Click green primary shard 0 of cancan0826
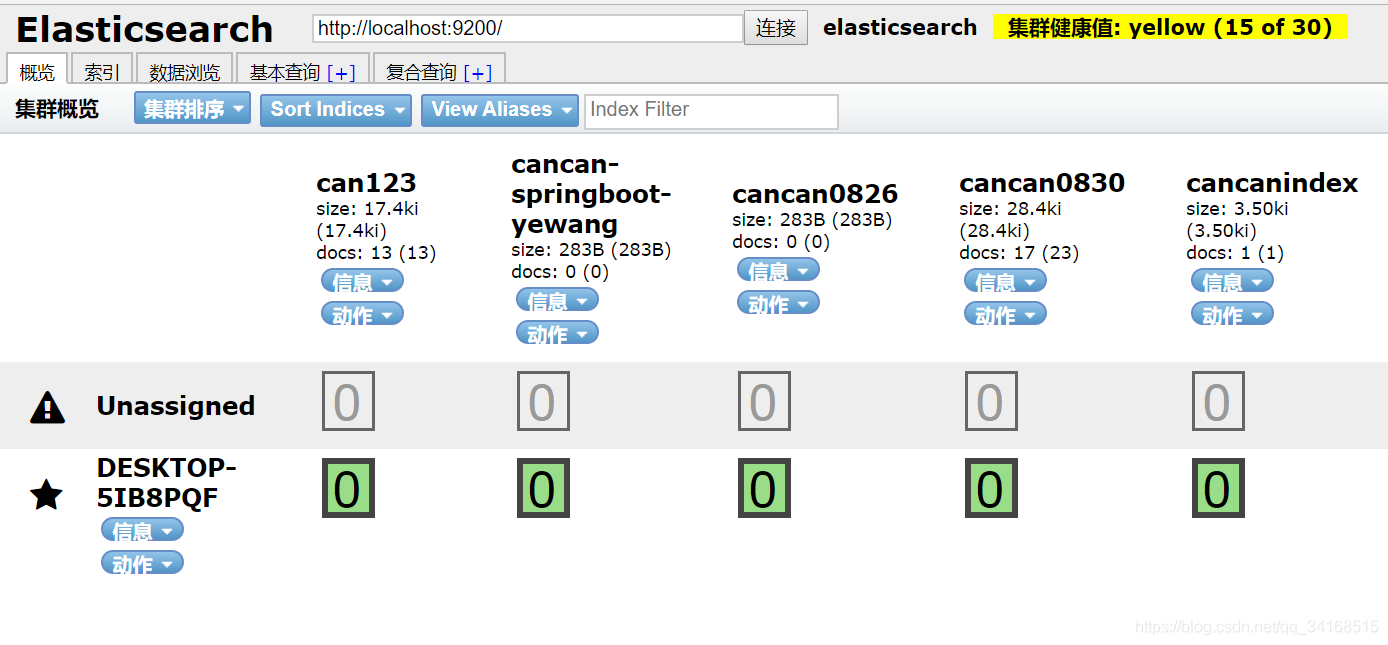The height and width of the screenshot is (645, 1388). pos(764,488)
